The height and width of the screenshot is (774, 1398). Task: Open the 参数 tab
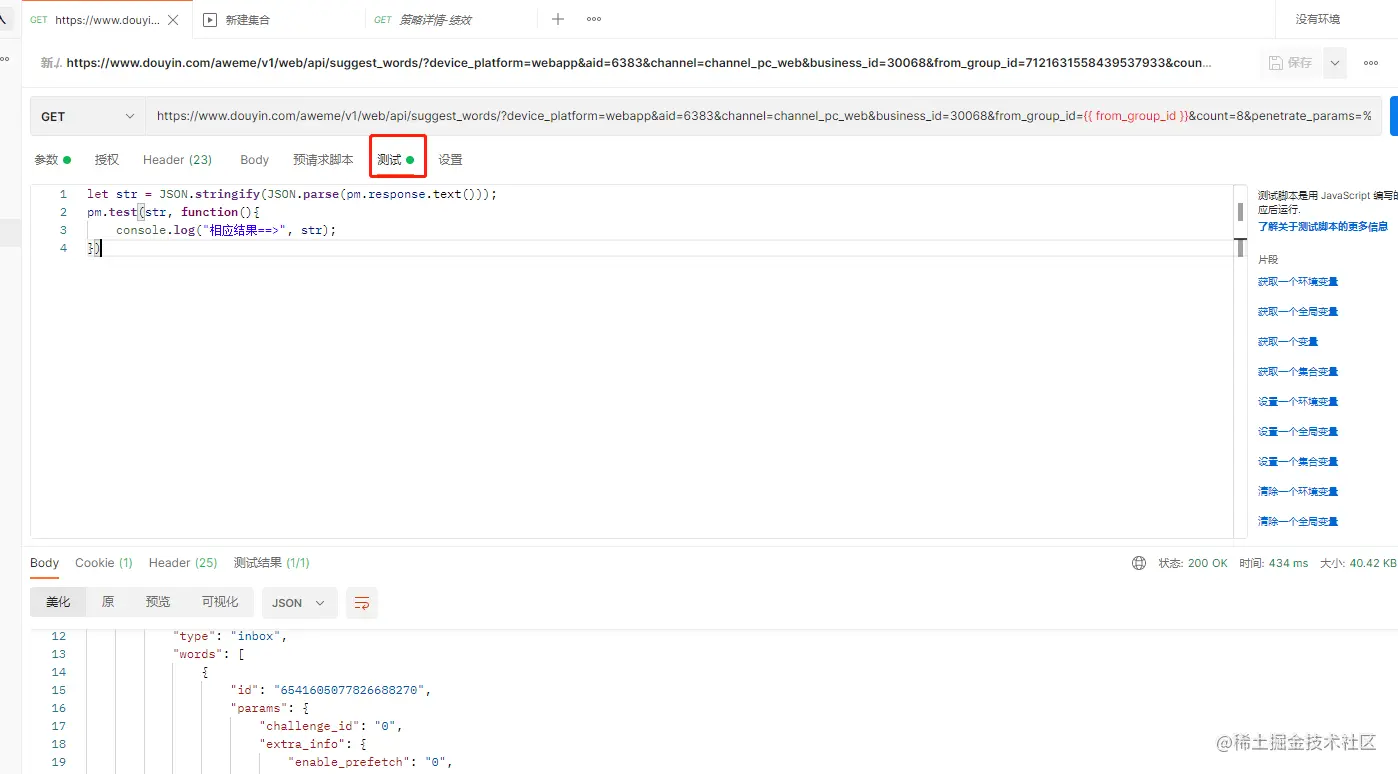point(52,160)
